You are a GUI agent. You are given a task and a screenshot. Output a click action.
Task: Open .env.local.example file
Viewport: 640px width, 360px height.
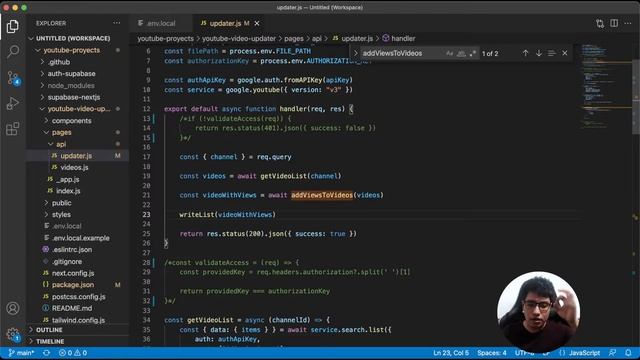81,238
